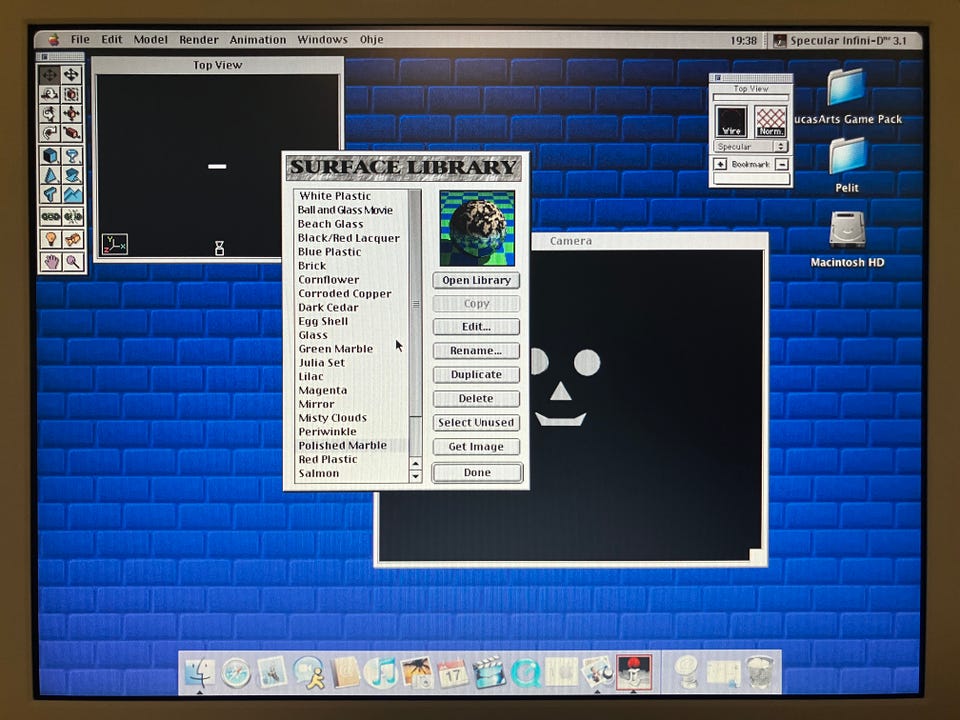Toggle the Norm. shading mode button
This screenshot has width=960, height=720.
point(770,121)
